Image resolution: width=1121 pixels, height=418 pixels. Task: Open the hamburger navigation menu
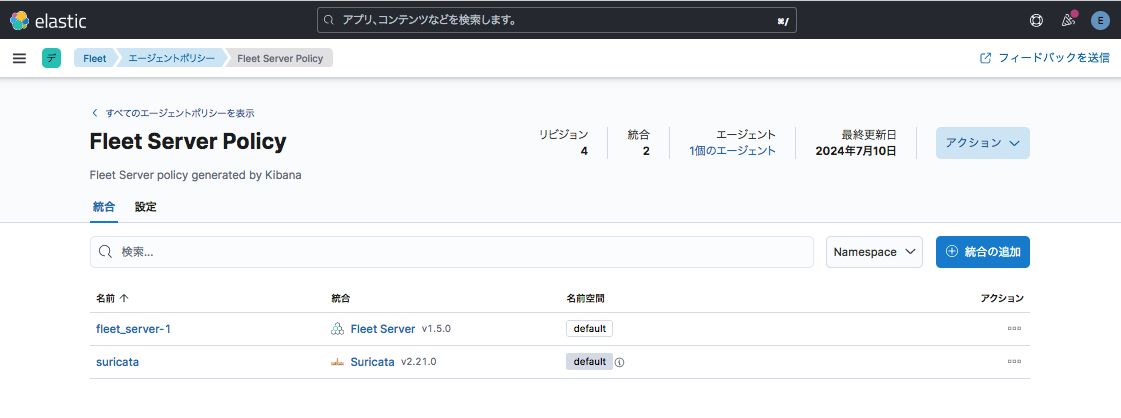coord(19,58)
